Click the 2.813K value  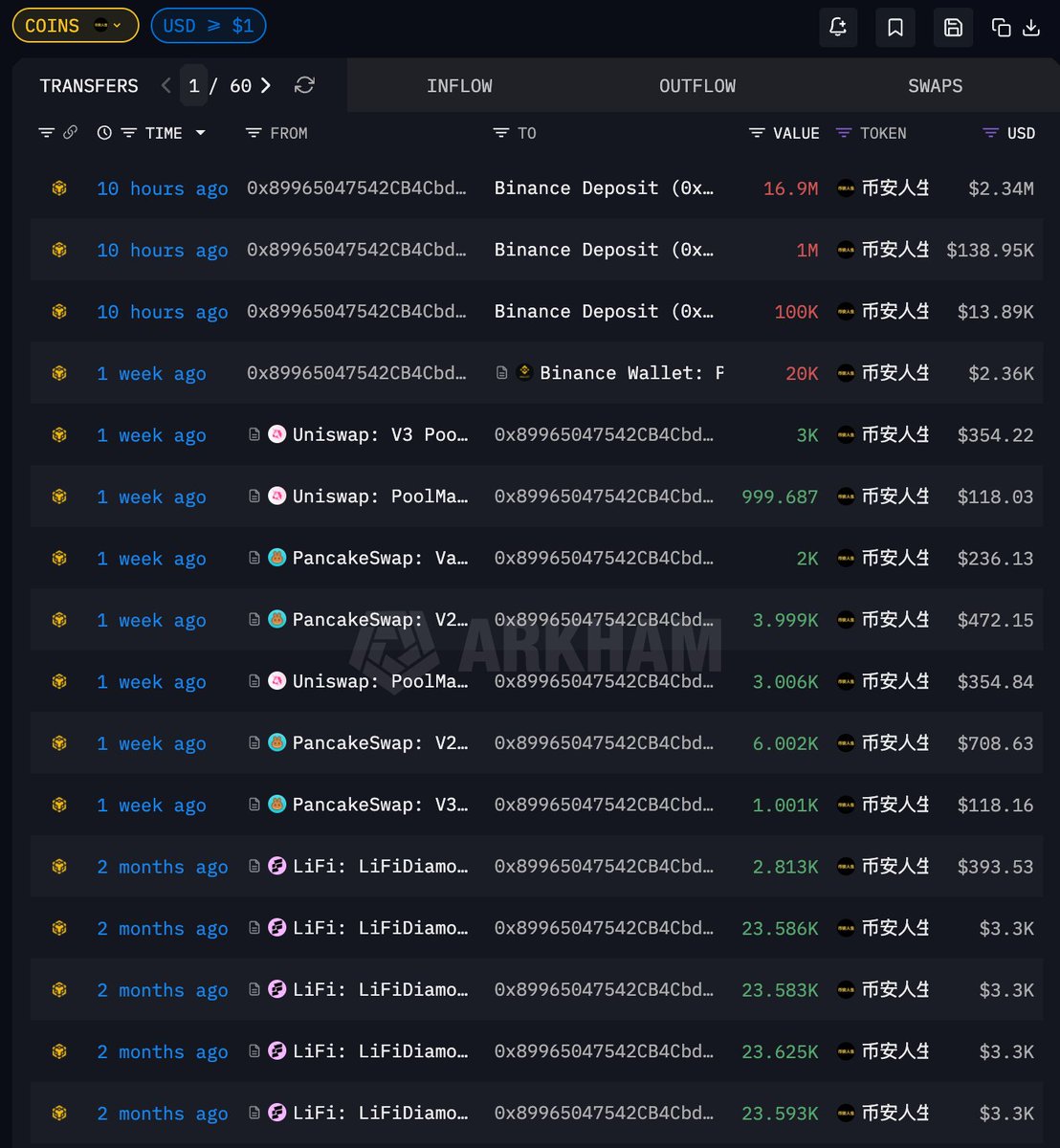coord(785,866)
